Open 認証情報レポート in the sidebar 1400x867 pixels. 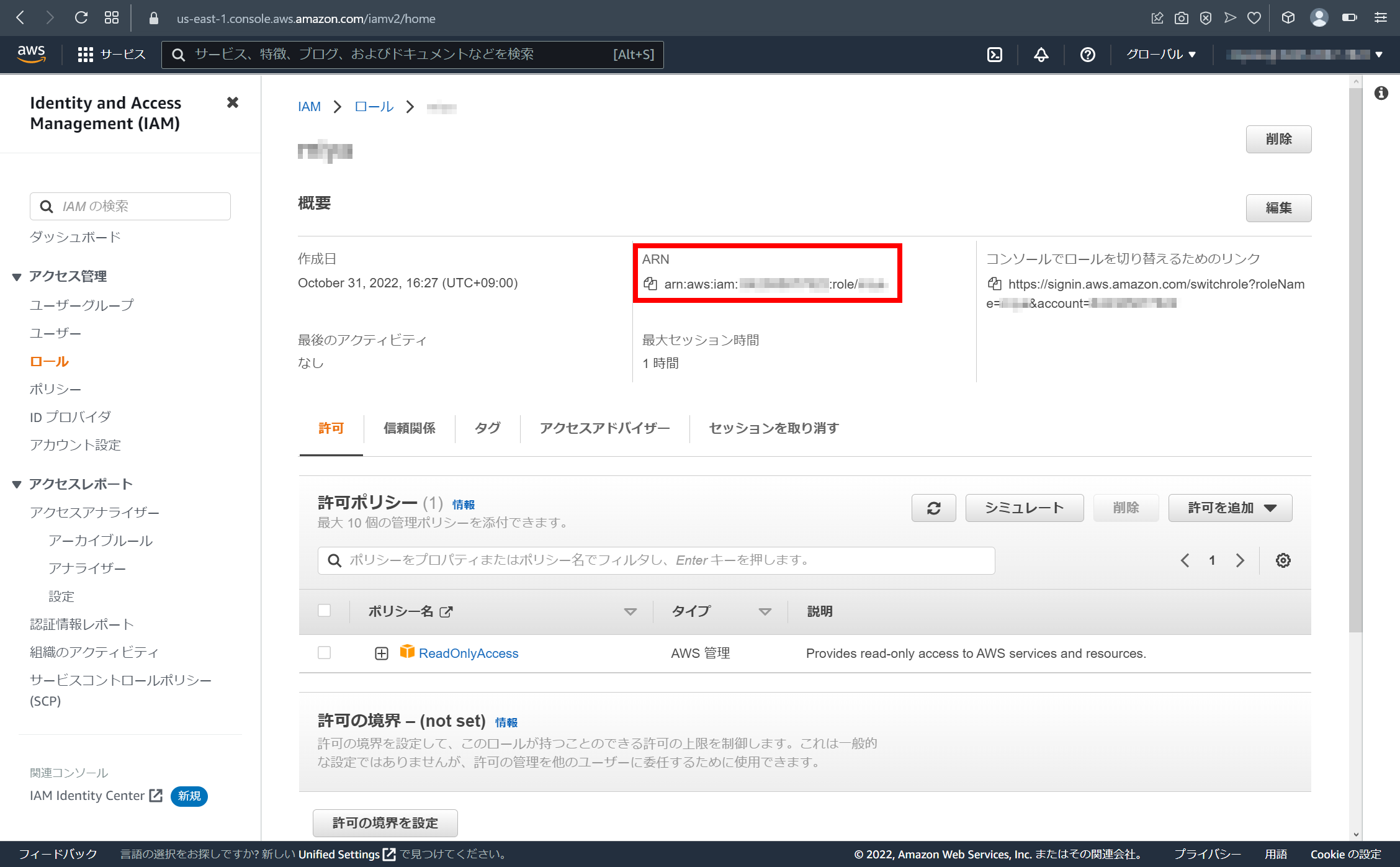pyautogui.click(x=81, y=624)
